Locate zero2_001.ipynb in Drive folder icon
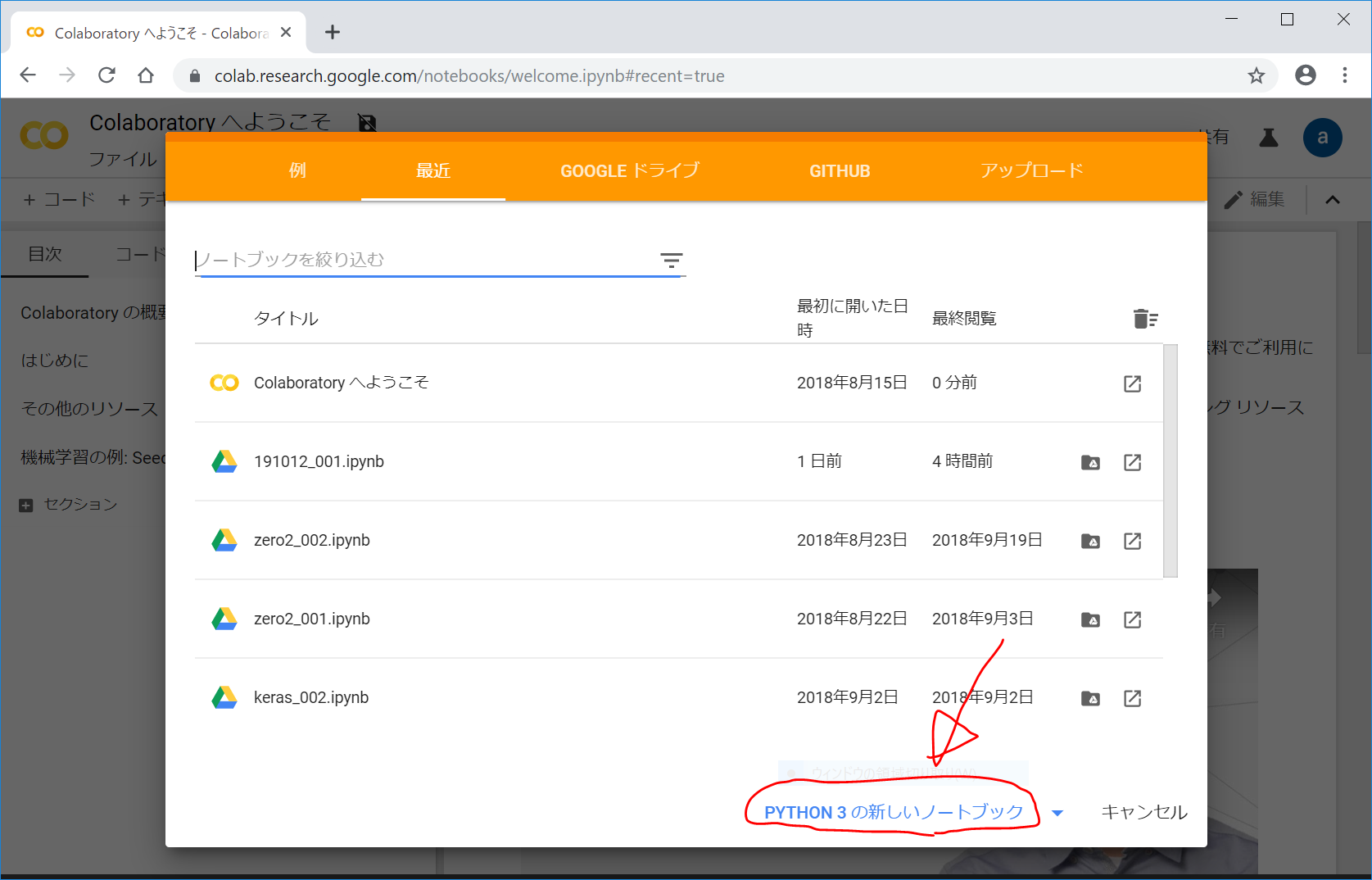The height and width of the screenshot is (880, 1372). tap(1090, 619)
